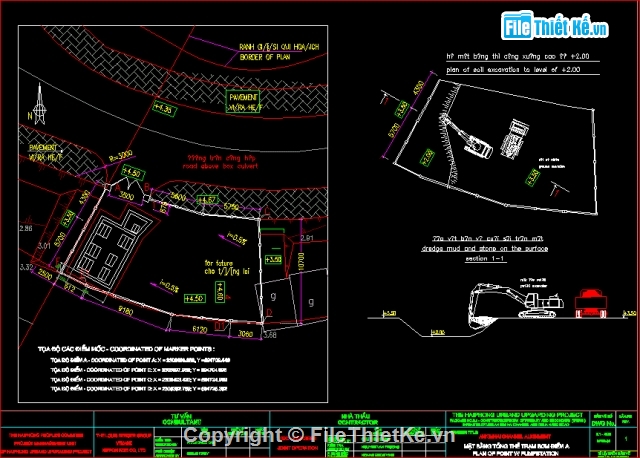Viewport: 640px width, 458px height.
Task: Select the 'CONTRACTOR' title block heading
Action: pos(358,422)
